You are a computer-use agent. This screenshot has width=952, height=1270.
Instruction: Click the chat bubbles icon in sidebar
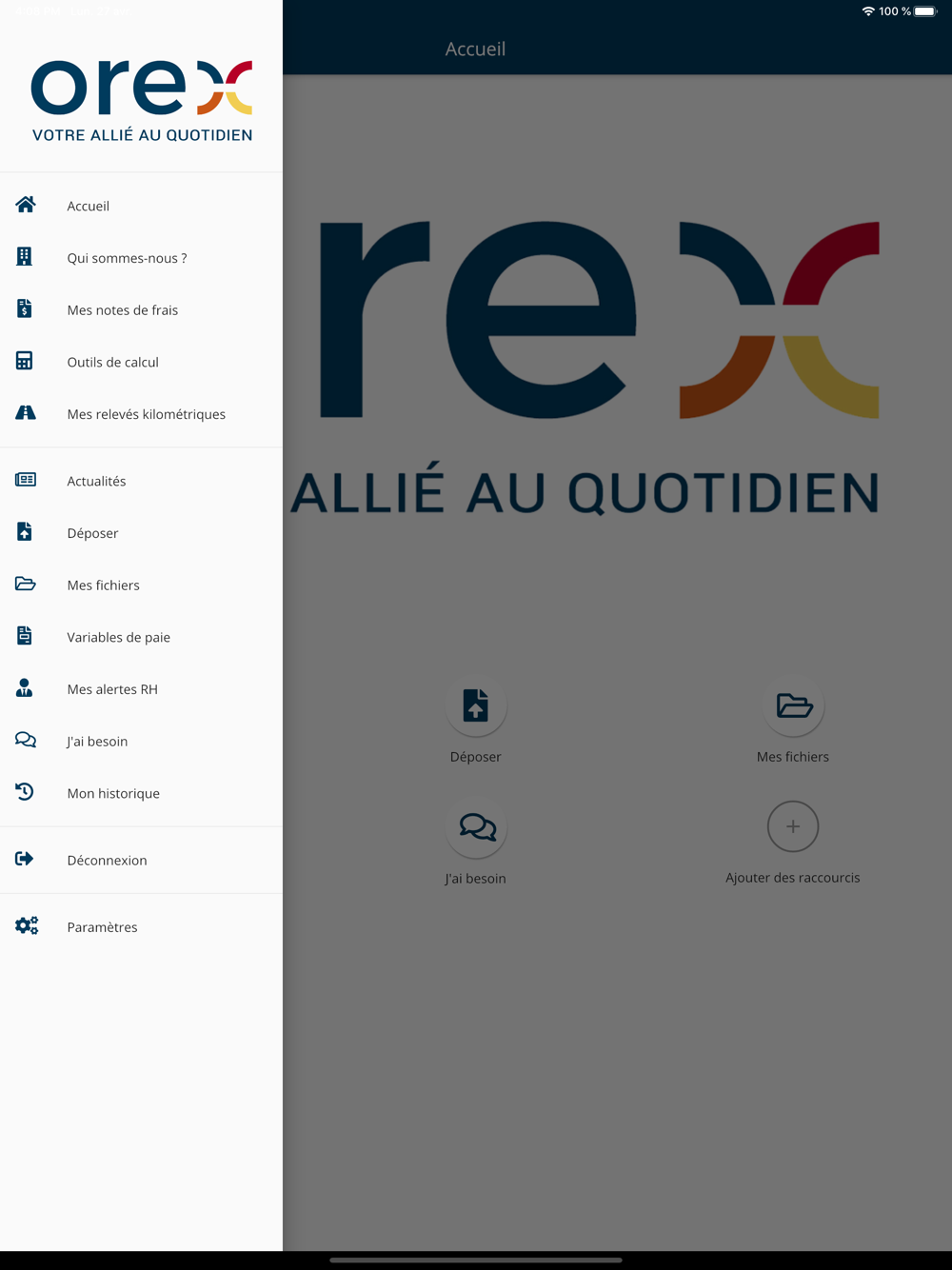pos(26,740)
